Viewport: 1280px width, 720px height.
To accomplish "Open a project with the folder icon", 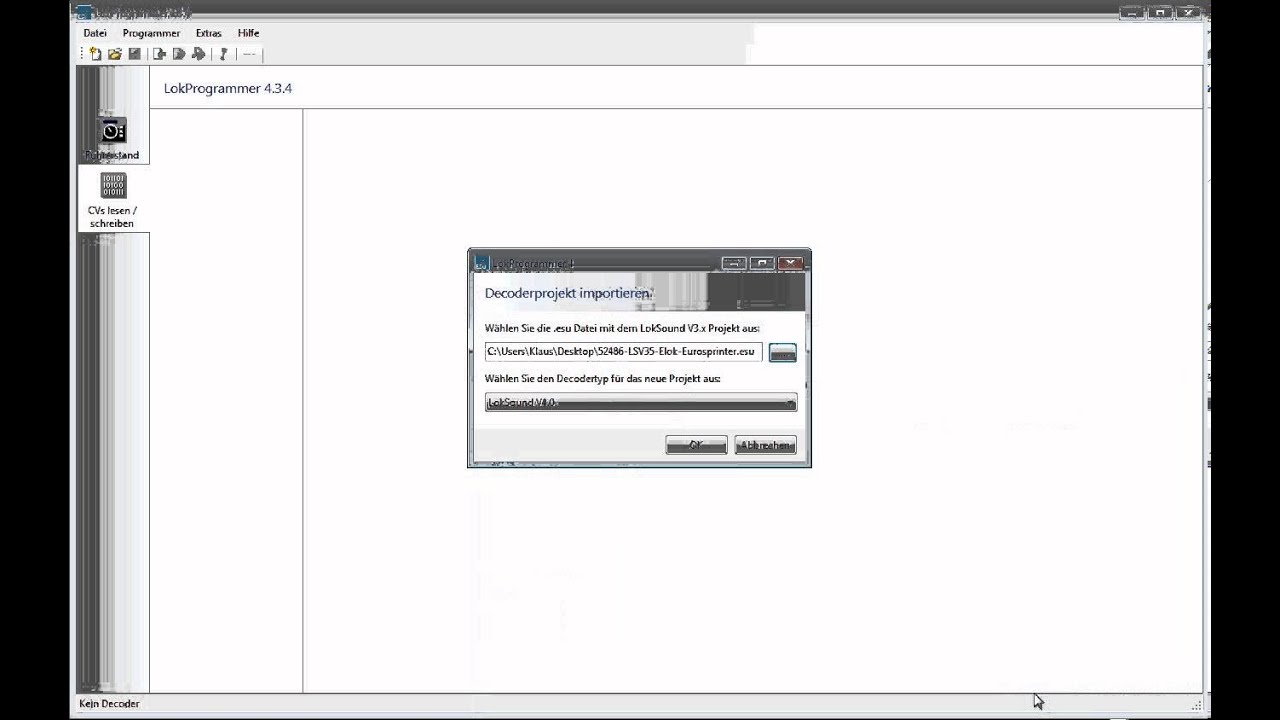I will [x=115, y=54].
